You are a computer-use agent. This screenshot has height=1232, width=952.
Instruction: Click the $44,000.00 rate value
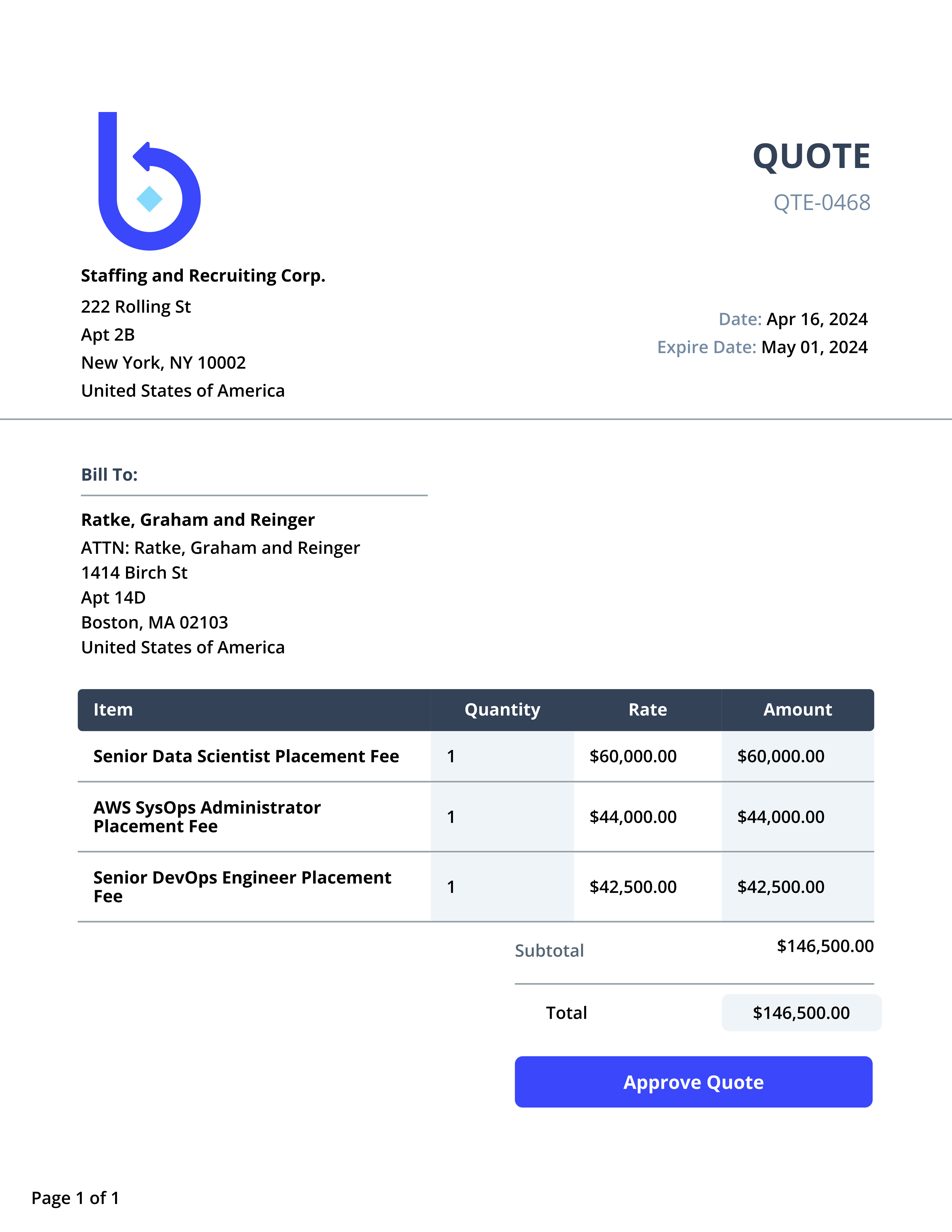tap(633, 817)
